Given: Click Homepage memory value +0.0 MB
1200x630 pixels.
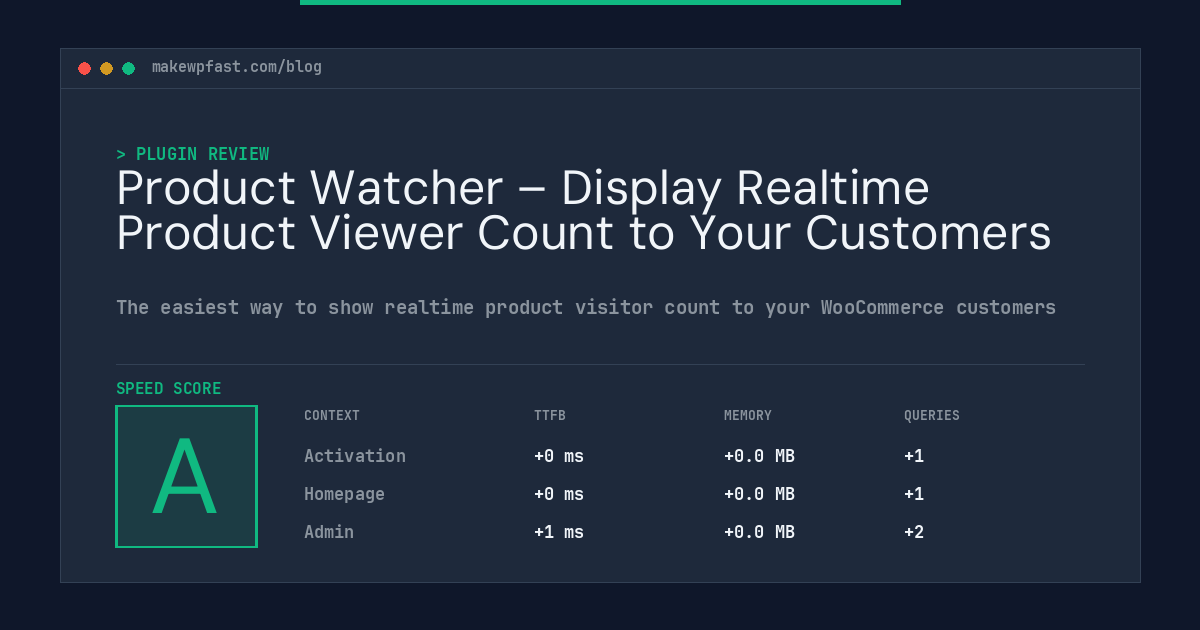Looking at the screenshot, I should [760, 494].
